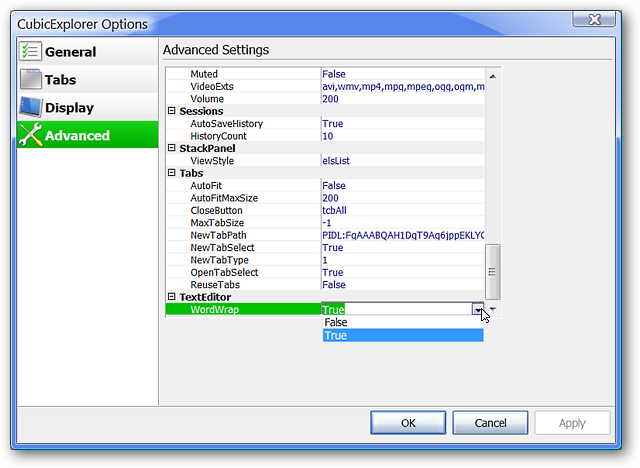Choose False in the WordWrap dropdown list
The height and width of the screenshot is (468, 640).
(x=403, y=322)
